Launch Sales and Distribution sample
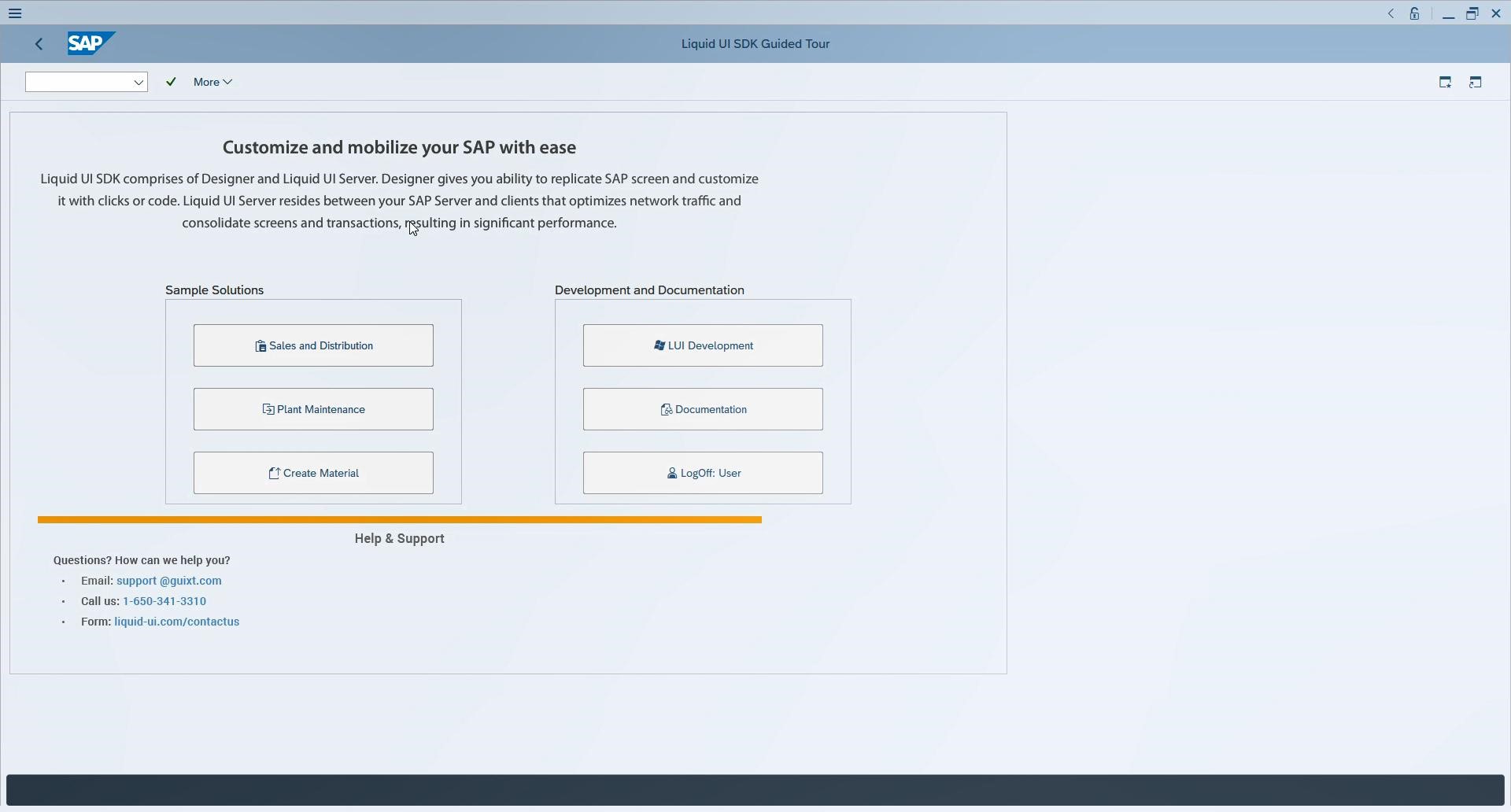Image resolution: width=1511 pixels, height=812 pixels. tap(313, 345)
